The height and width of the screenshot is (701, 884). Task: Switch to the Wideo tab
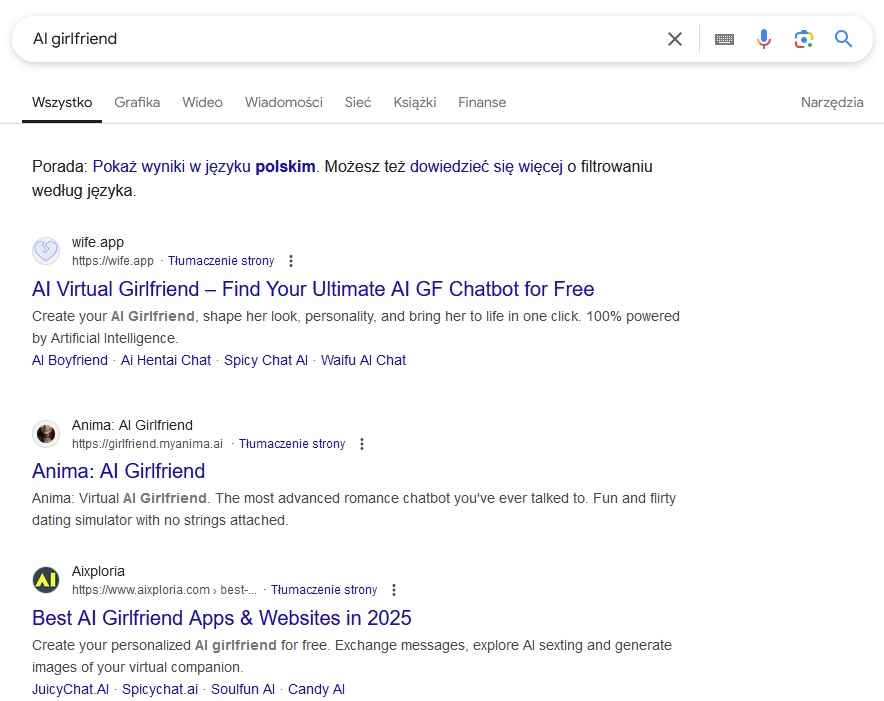point(202,103)
